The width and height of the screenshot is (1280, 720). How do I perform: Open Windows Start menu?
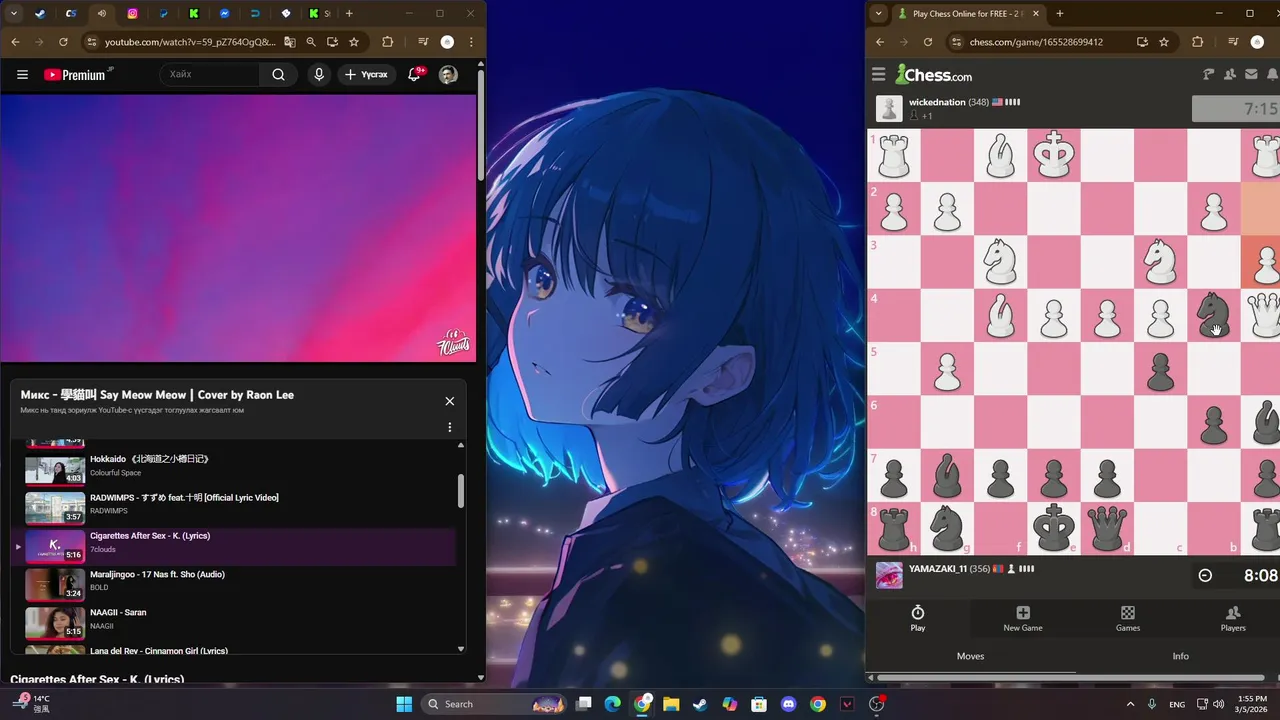click(x=404, y=704)
